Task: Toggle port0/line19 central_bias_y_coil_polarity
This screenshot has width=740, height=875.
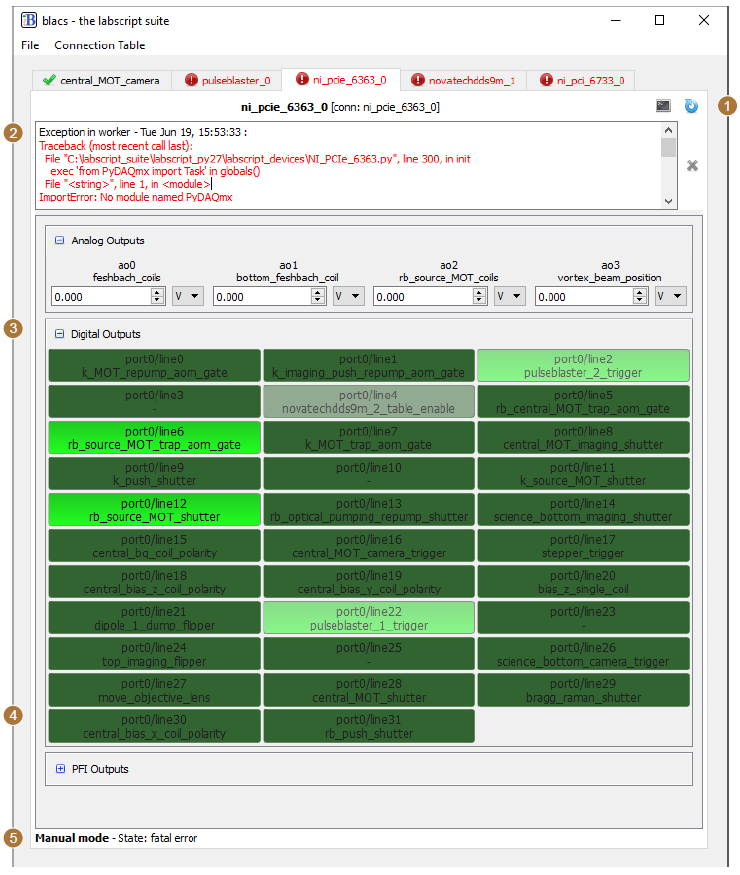Action: pyautogui.click(x=369, y=582)
